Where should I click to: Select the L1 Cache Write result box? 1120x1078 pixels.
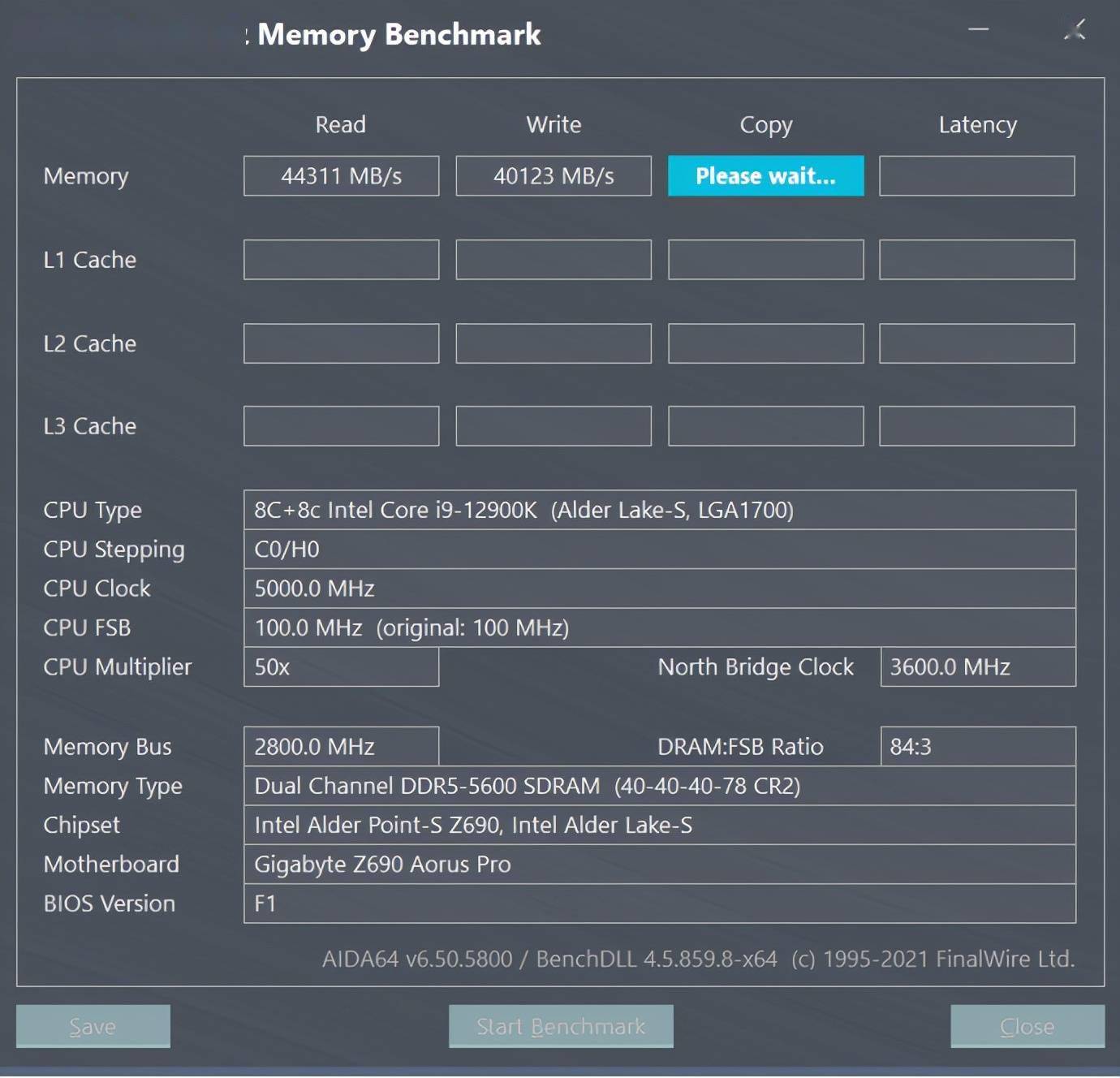tap(554, 260)
